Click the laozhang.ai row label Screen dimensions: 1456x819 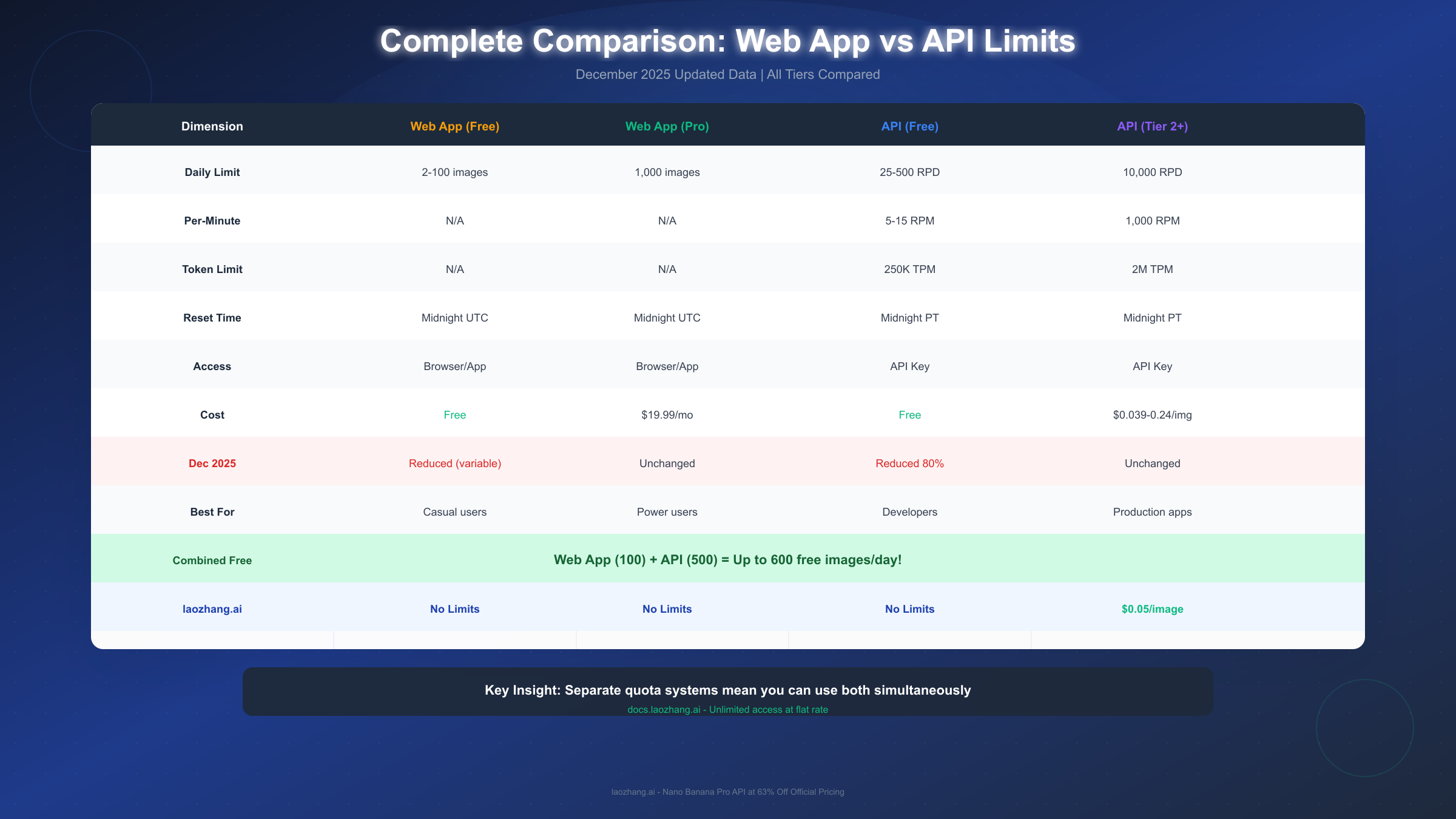point(212,608)
